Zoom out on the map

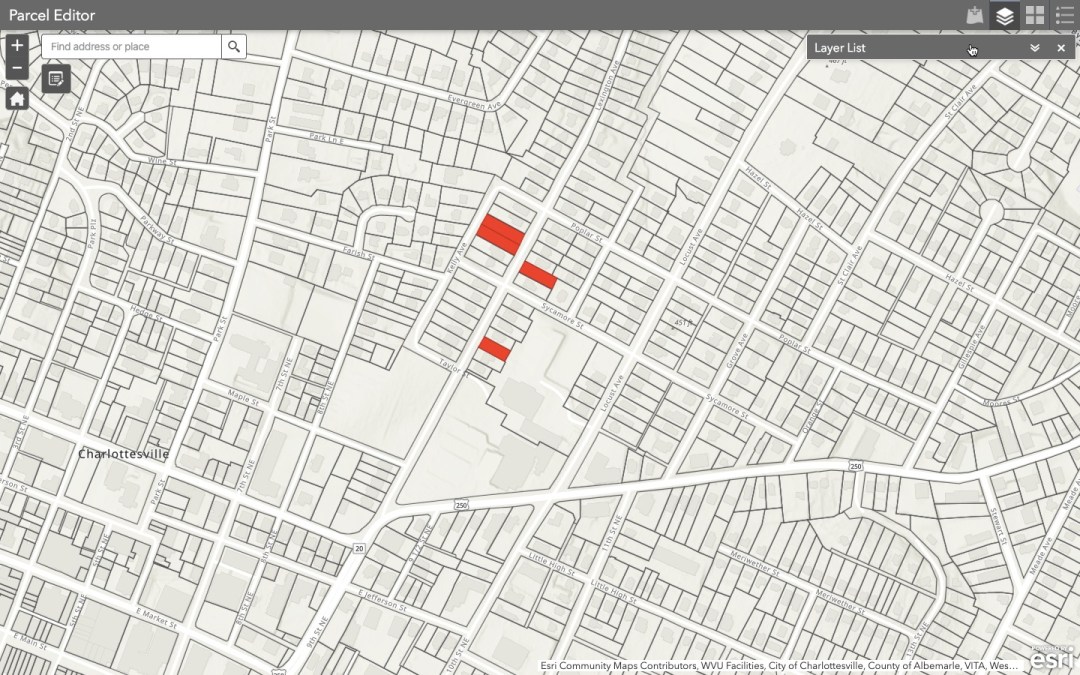click(17, 69)
